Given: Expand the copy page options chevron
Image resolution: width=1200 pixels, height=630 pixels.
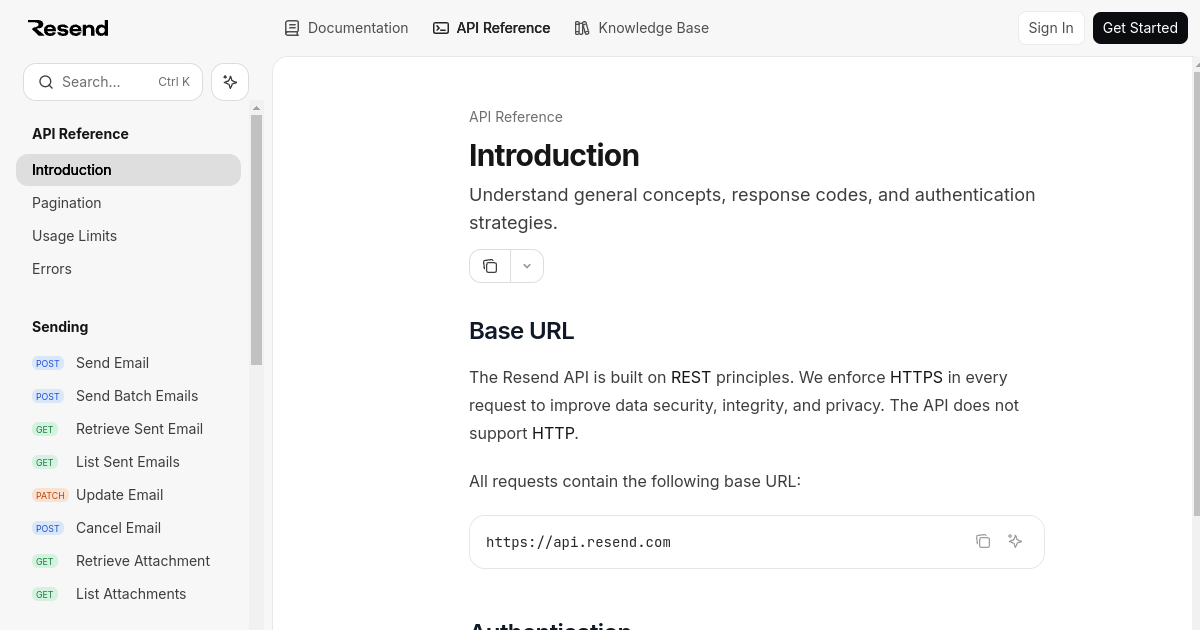Looking at the screenshot, I should (527, 266).
